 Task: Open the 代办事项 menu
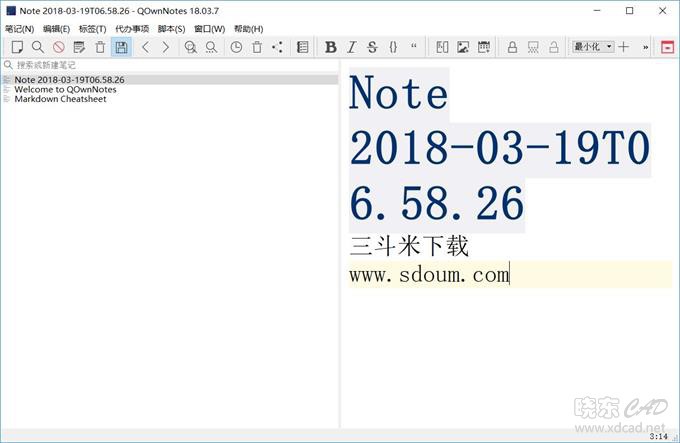[132, 29]
